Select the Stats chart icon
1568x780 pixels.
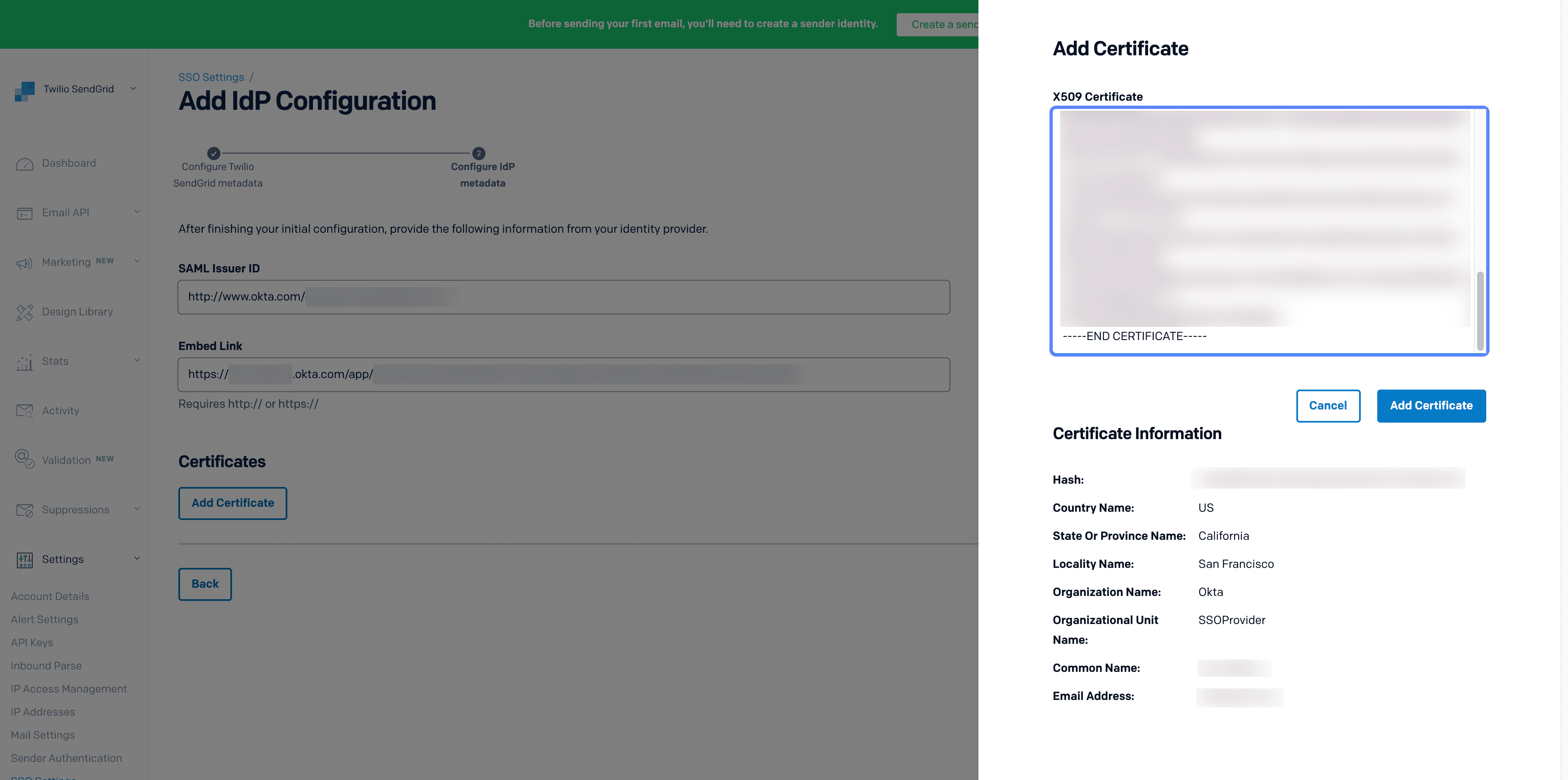tap(24, 362)
